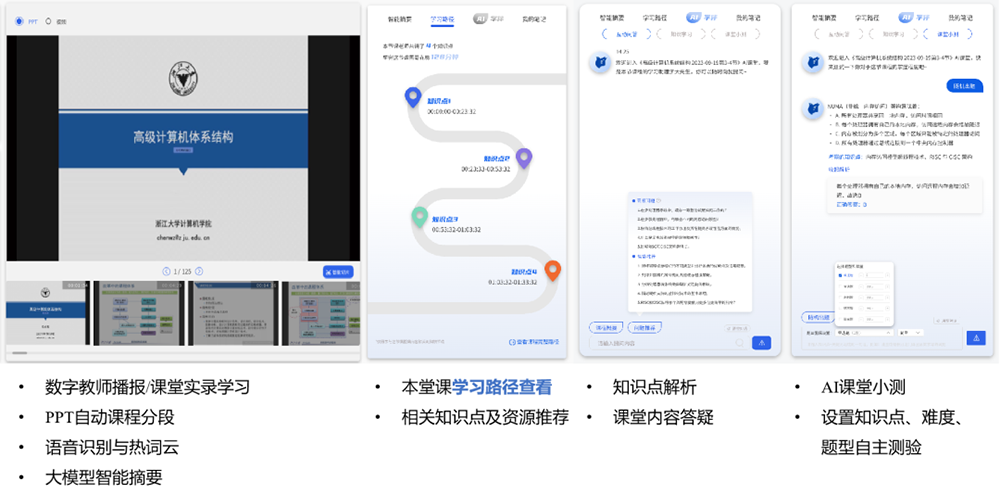This screenshot has width=1000, height=494.
Task: Click the 问题推荐 button above input box
Action: [x=646, y=327]
